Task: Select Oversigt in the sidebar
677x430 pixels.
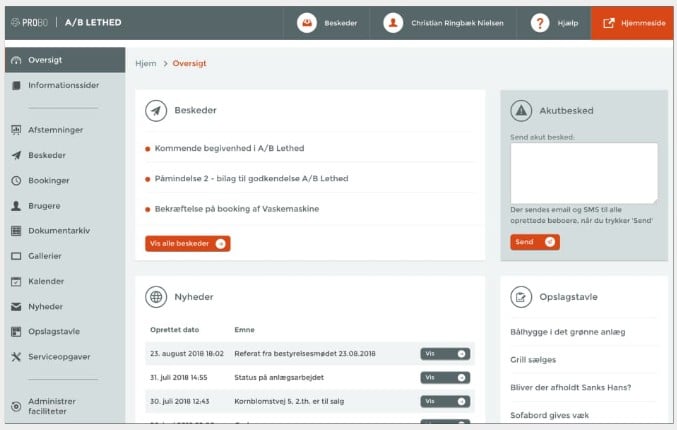Action: (45, 60)
